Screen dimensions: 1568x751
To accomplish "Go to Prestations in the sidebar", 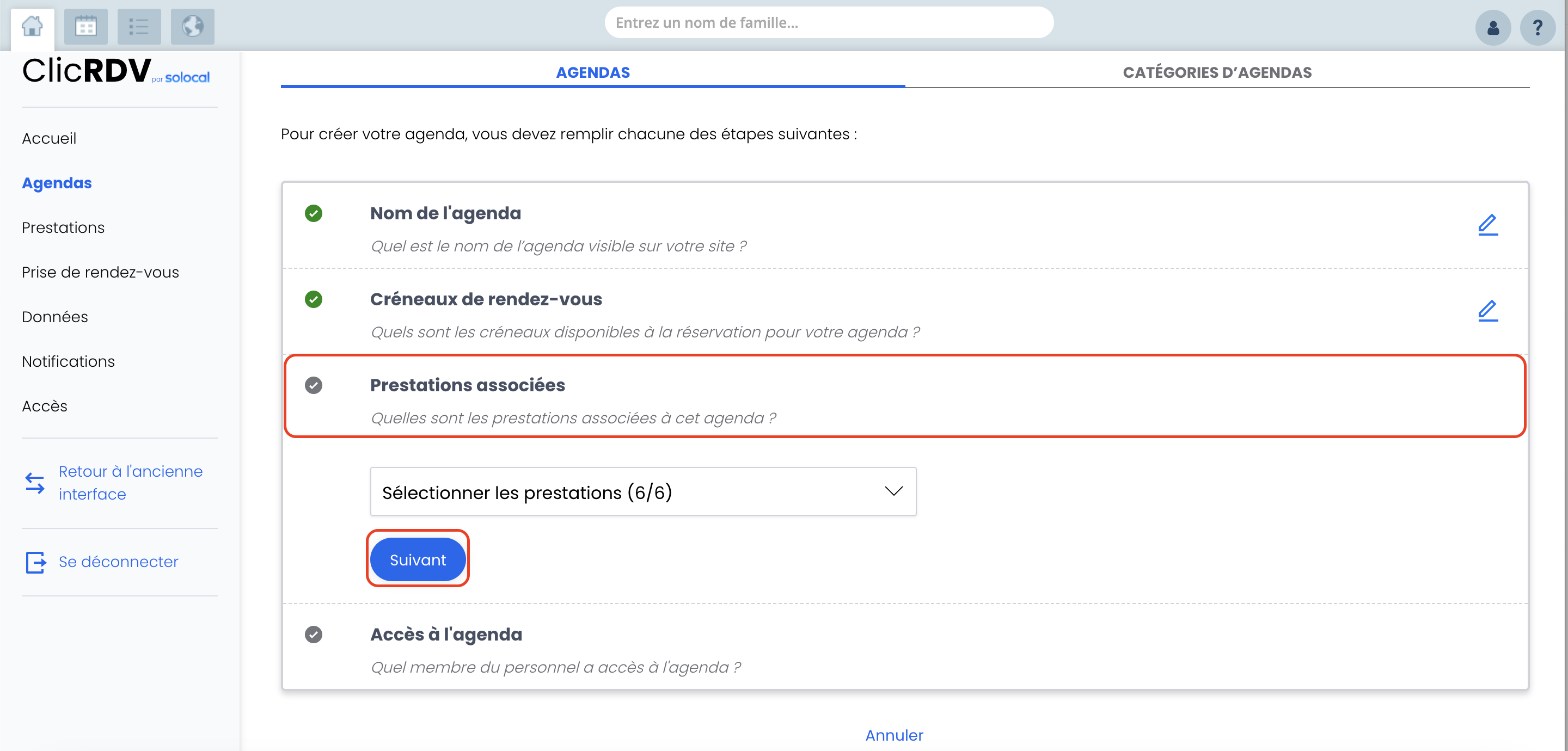I will tap(63, 227).
